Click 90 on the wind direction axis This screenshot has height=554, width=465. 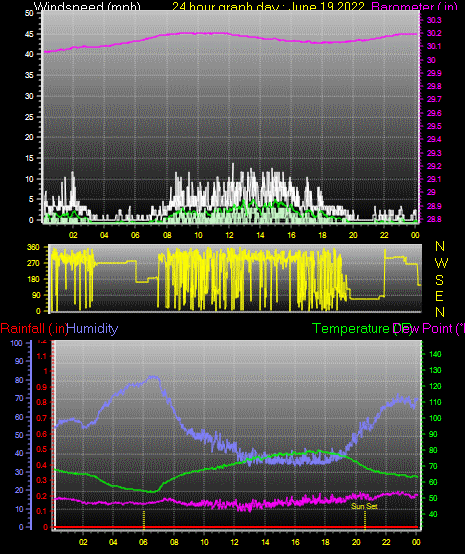pyautogui.click(x=36, y=295)
